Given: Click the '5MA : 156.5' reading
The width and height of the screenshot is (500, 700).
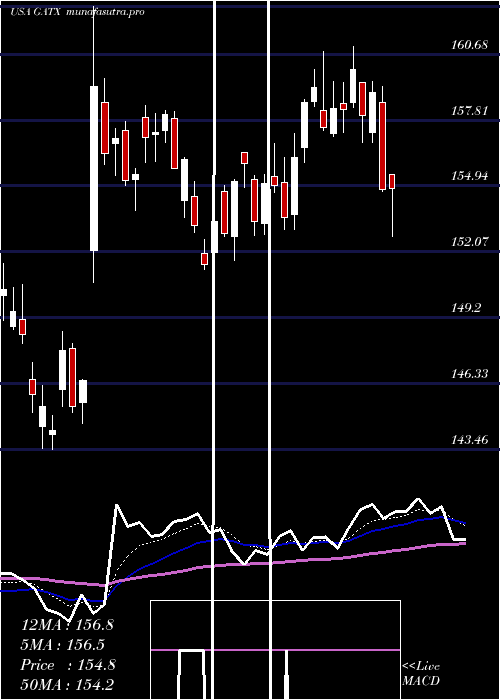Looking at the screenshot, I should 63,645.
